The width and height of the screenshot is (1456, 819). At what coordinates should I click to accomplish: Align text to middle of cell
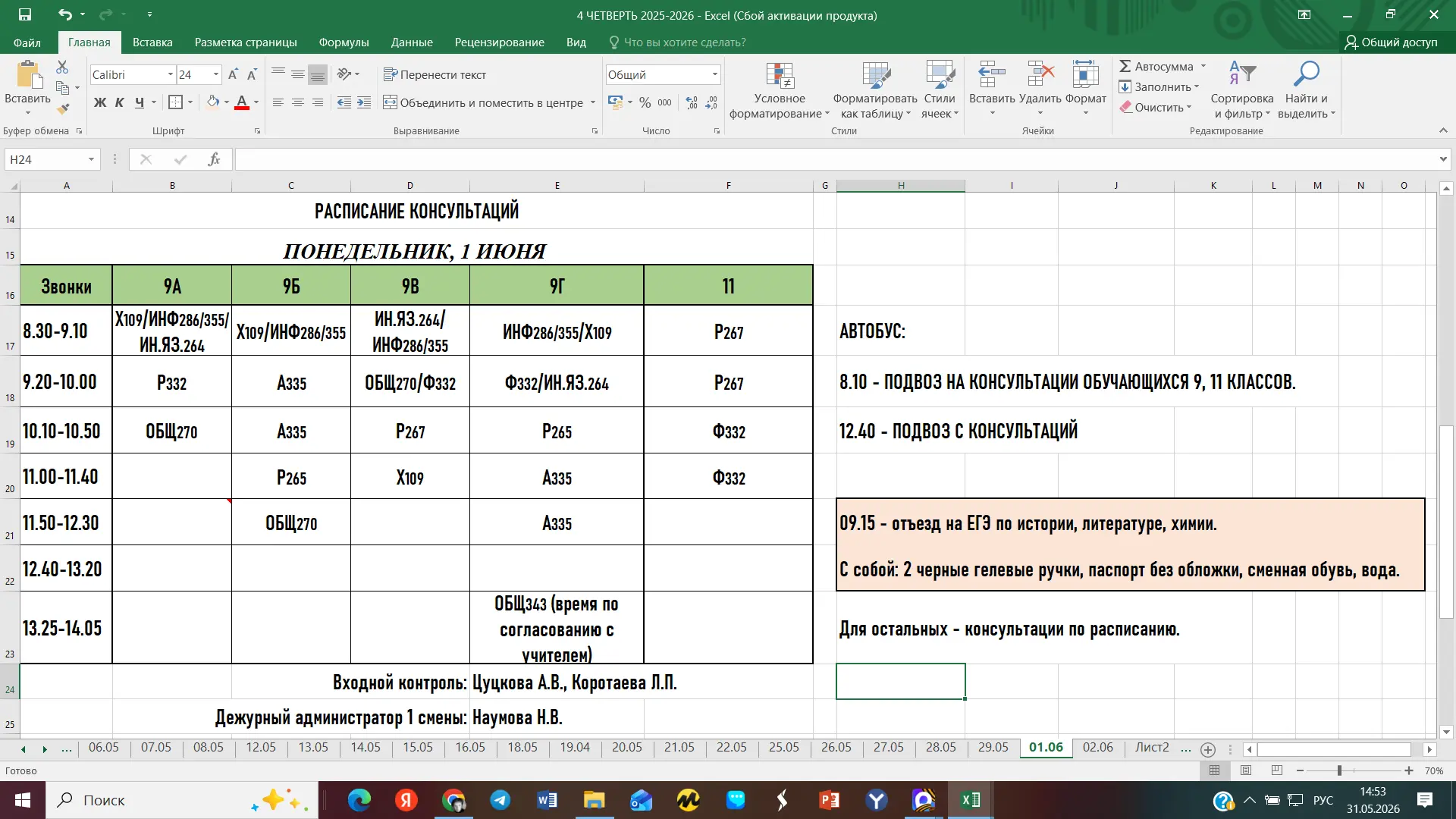click(298, 74)
